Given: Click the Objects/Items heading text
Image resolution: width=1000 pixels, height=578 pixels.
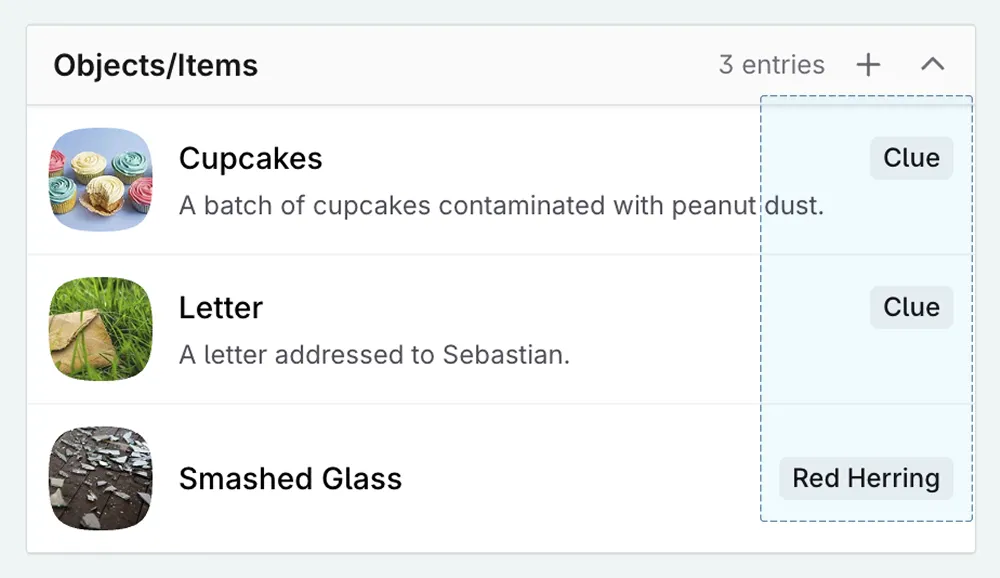Looking at the screenshot, I should tap(155, 65).
